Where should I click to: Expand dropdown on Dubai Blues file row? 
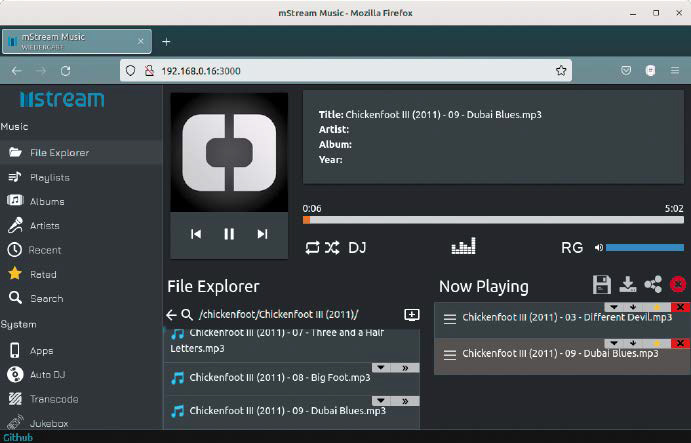click(381, 400)
